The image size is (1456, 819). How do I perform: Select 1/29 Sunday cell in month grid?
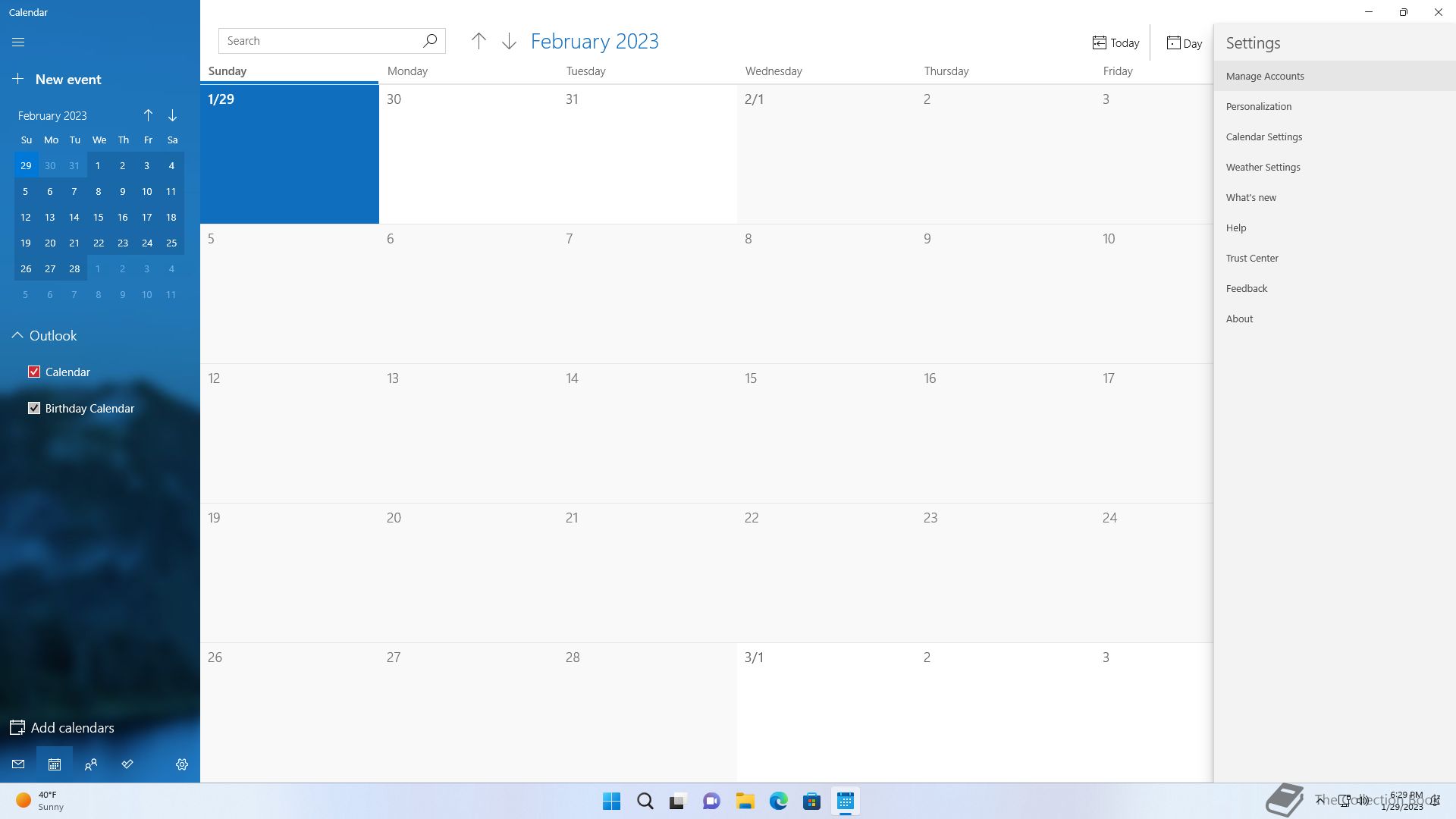point(290,154)
